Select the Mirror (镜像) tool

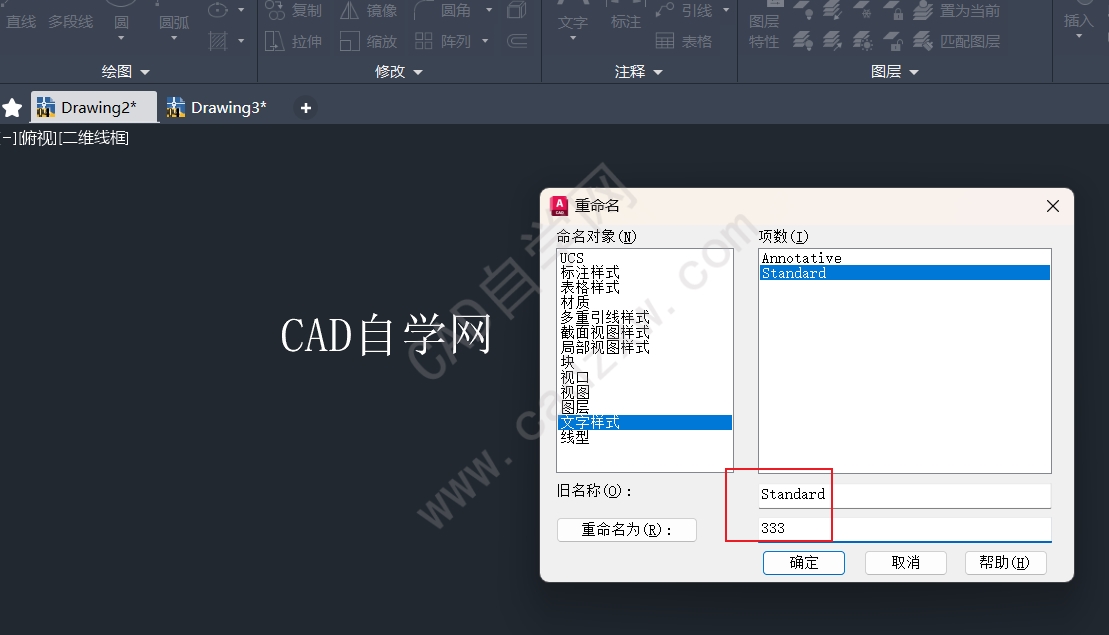(368, 10)
